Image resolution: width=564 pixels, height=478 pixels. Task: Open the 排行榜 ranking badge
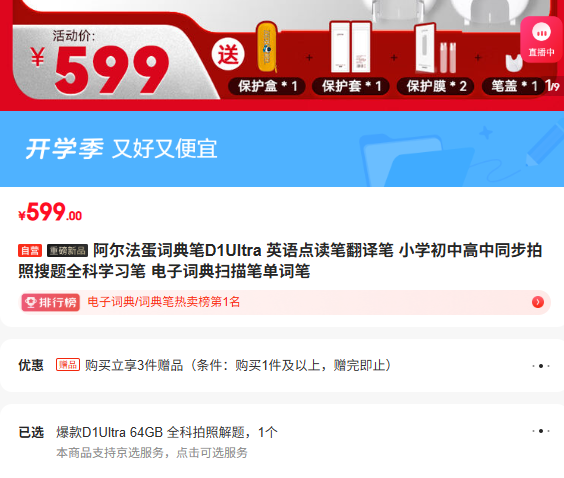pyautogui.click(x=50, y=302)
